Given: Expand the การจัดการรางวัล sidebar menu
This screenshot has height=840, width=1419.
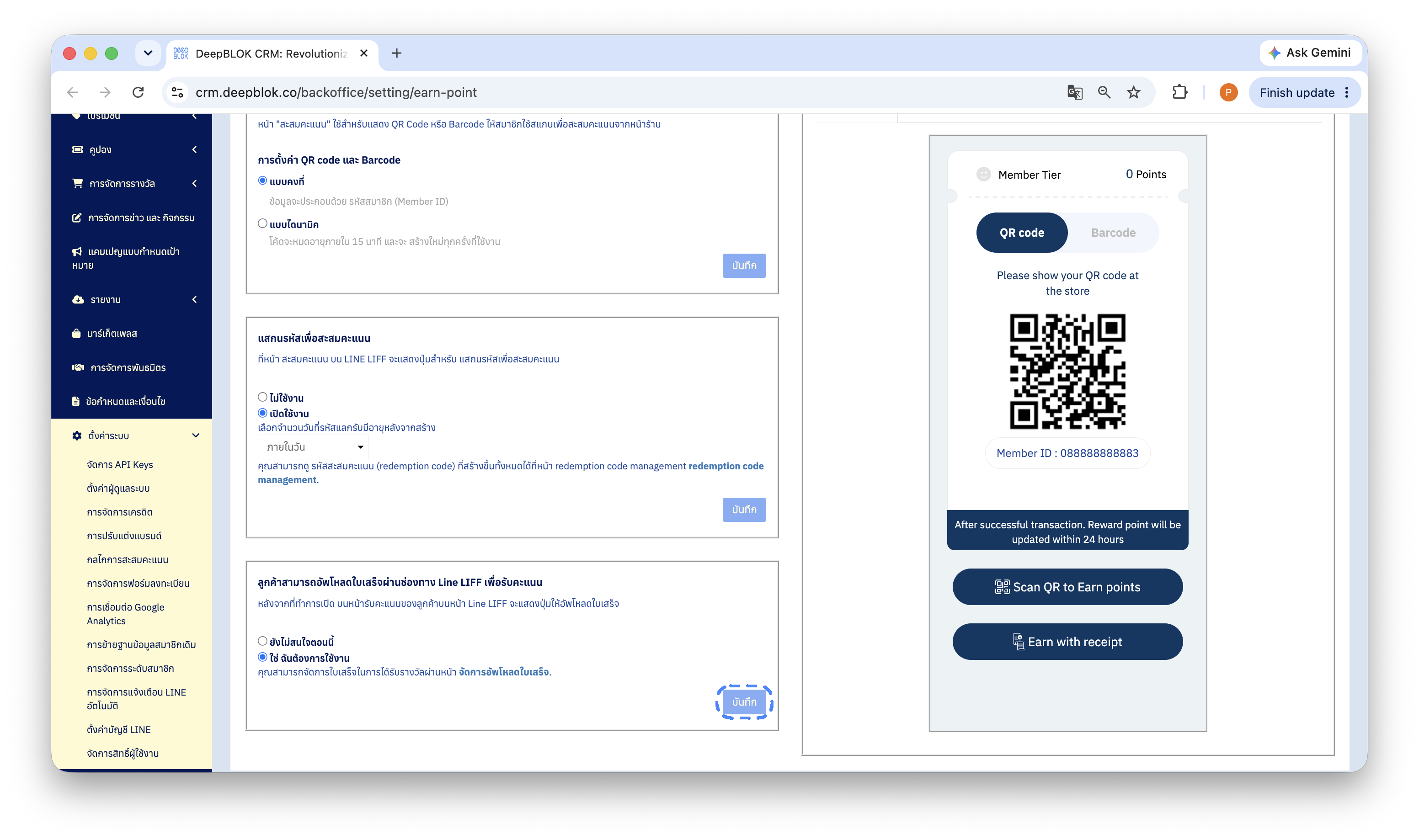Looking at the screenshot, I should (x=134, y=183).
